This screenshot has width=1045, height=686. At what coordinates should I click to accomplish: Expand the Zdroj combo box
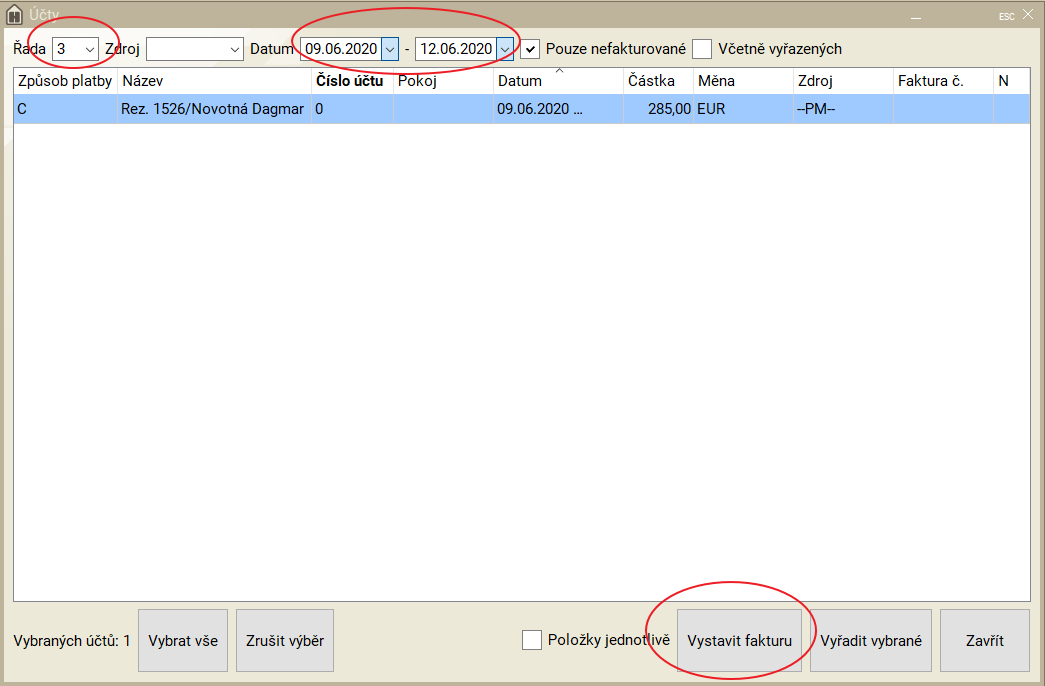click(x=235, y=48)
